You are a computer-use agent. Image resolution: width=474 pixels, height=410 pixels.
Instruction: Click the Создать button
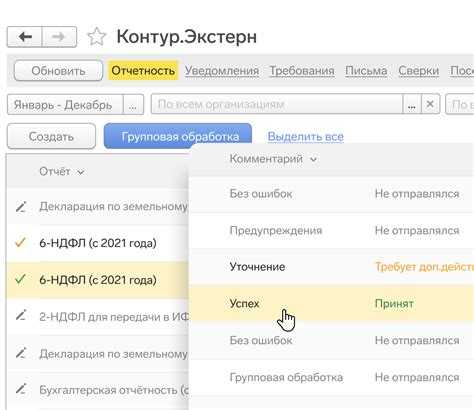(x=51, y=136)
